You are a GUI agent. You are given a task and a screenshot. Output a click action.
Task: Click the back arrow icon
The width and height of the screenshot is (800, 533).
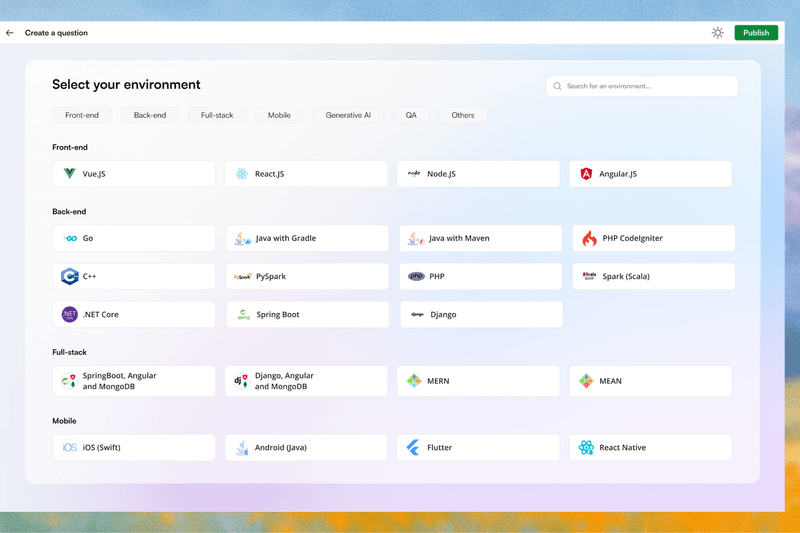(10, 33)
